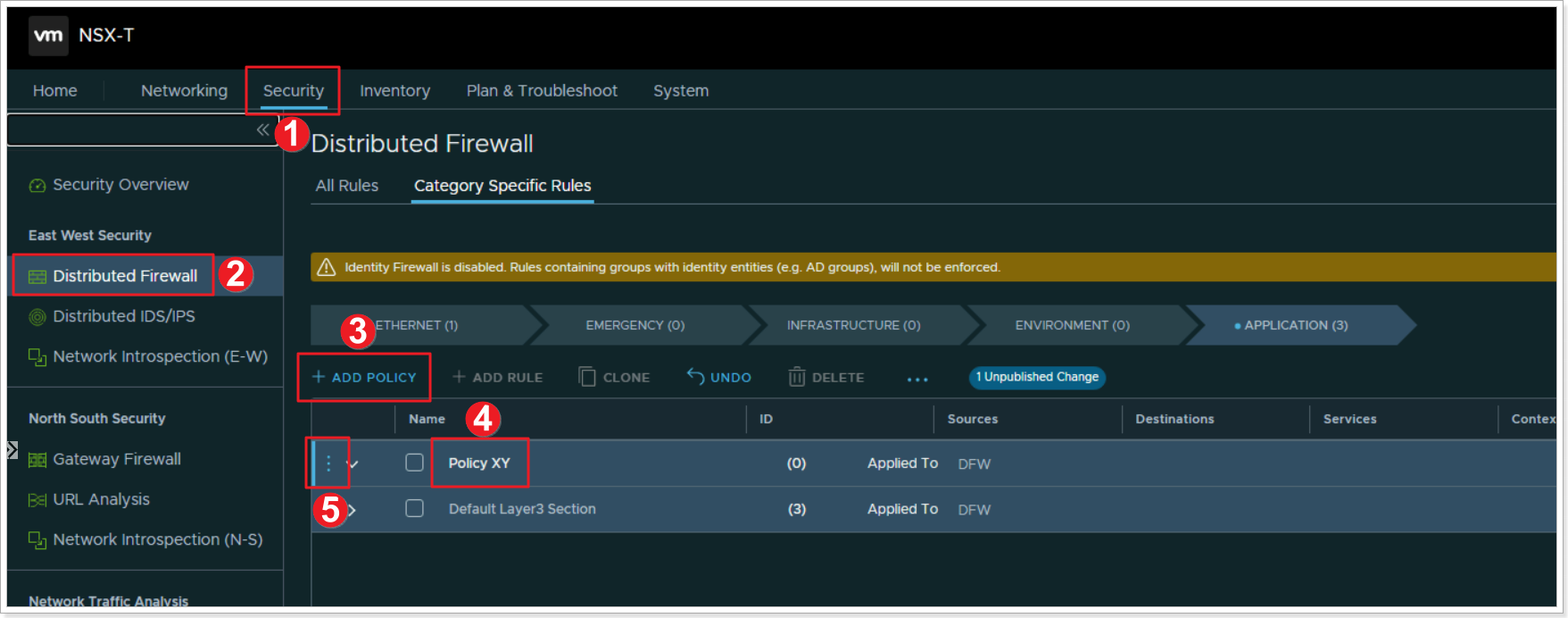The image size is (1568, 618).
Task: Click the warning triangle in the Identity Firewall banner
Action: tap(327, 267)
